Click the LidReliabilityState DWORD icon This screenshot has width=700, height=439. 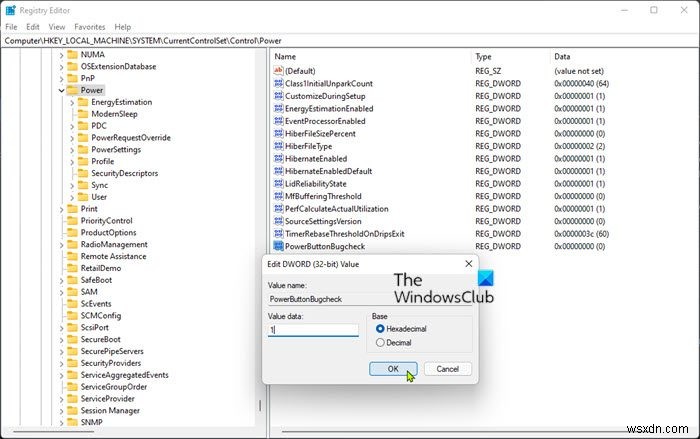click(278, 183)
